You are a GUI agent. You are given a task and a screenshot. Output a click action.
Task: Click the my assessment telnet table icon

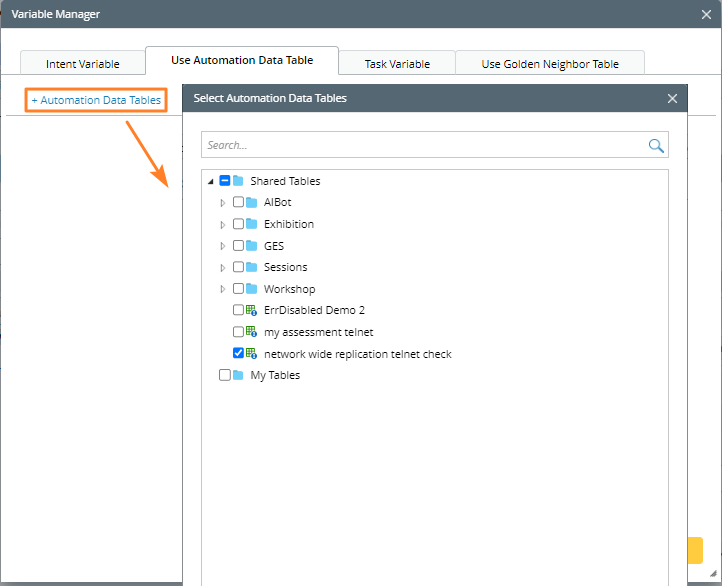coord(252,332)
